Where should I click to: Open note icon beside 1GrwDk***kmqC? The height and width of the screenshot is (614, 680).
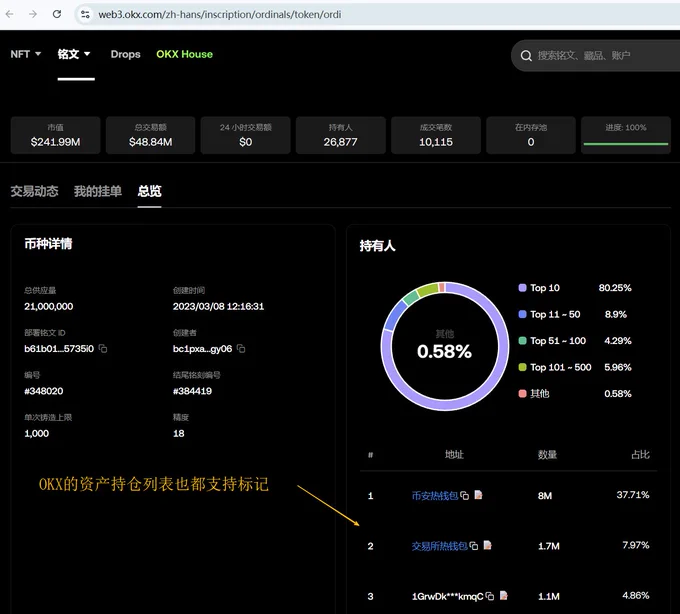click(x=503, y=595)
